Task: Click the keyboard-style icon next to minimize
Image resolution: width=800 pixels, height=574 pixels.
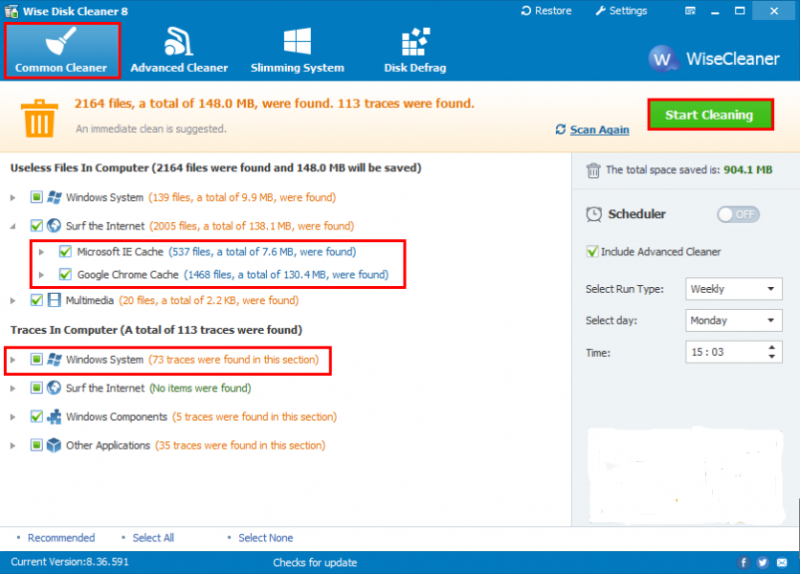Action: 690,11
